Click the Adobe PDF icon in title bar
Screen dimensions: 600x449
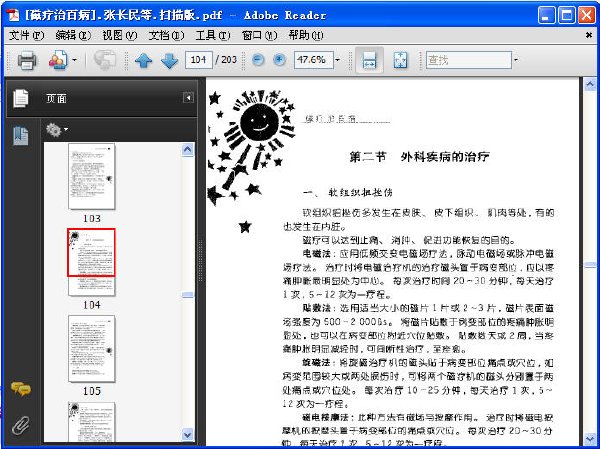[13, 15]
